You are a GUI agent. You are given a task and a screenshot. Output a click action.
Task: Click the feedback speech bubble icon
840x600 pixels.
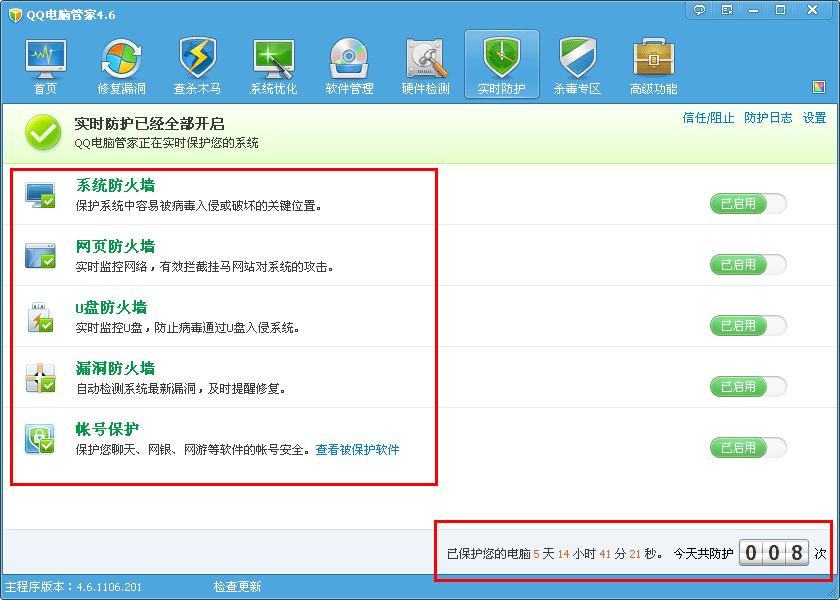700,9
